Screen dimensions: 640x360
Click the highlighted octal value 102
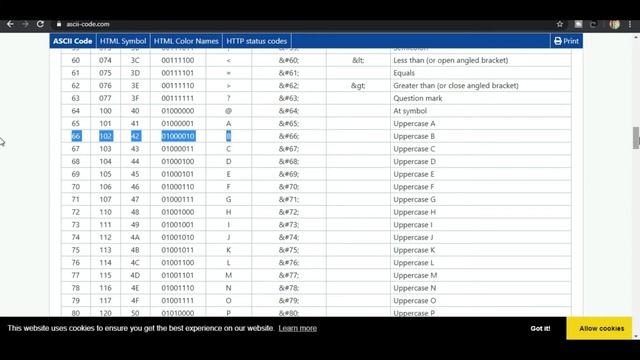point(106,136)
